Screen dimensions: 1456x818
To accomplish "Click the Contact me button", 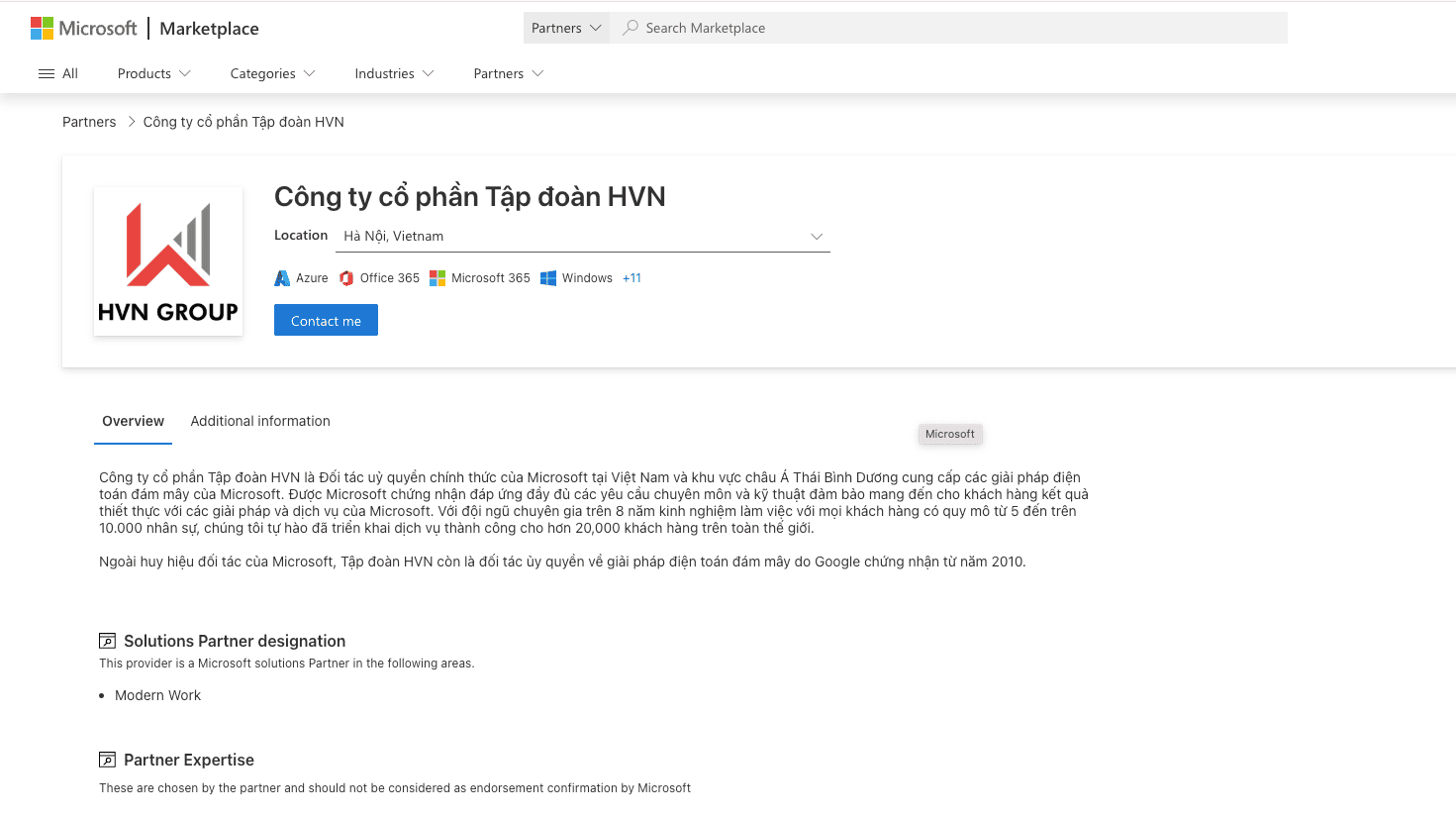I will (x=326, y=320).
